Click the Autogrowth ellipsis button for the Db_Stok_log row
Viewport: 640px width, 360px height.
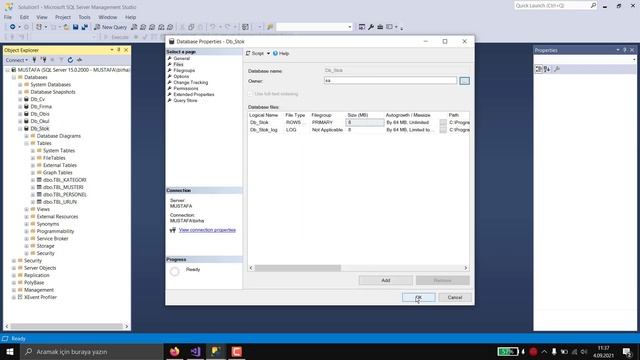tap(443, 130)
